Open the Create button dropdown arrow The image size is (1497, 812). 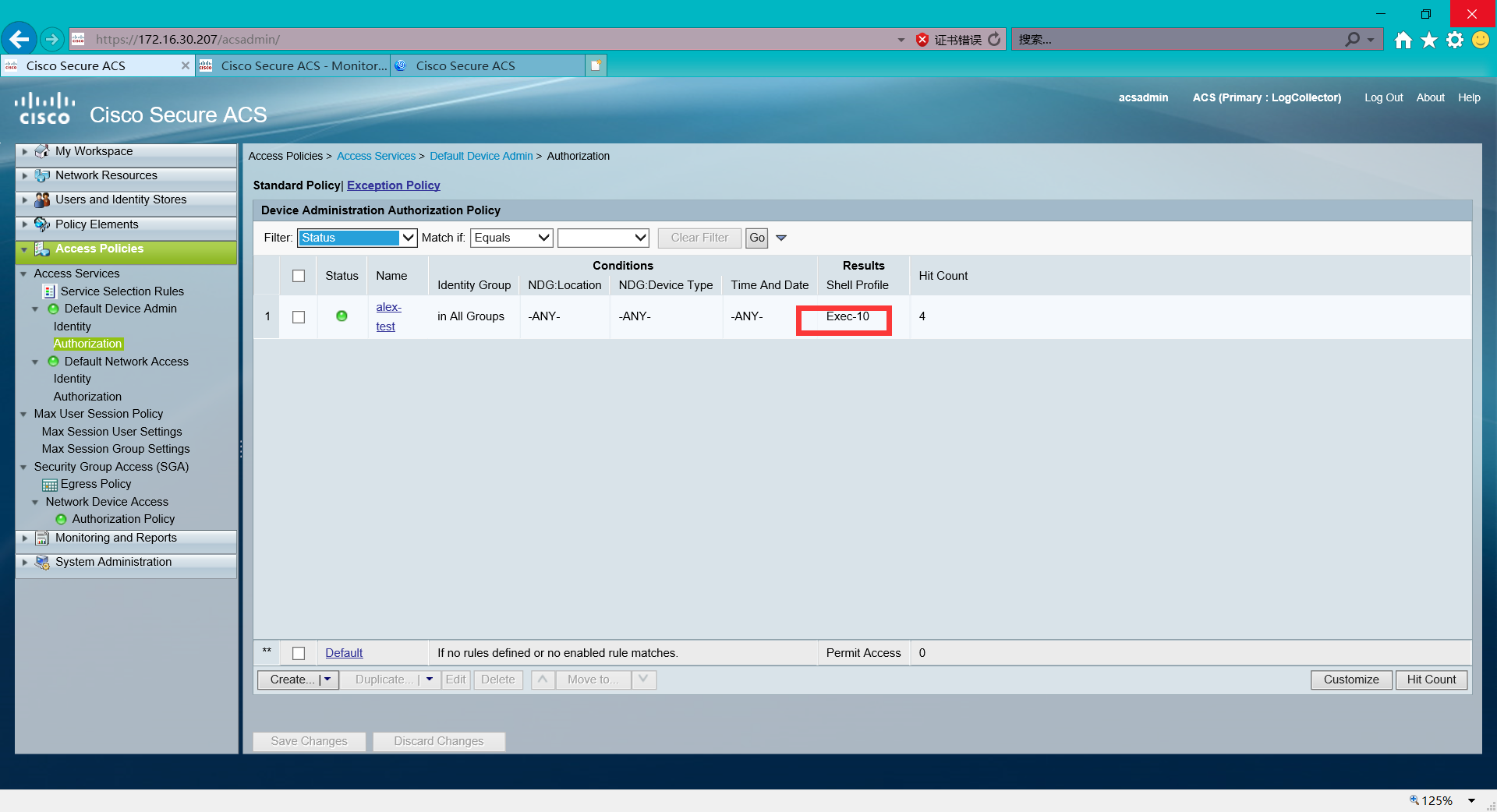pyautogui.click(x=328, y=680)
